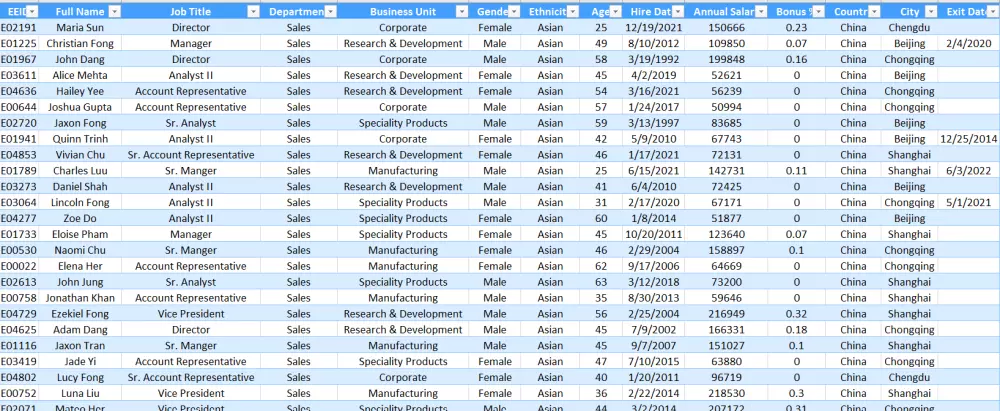
Task: Open the Ethnicity filter dropdown arrow
Action: (x=573, y=12)
